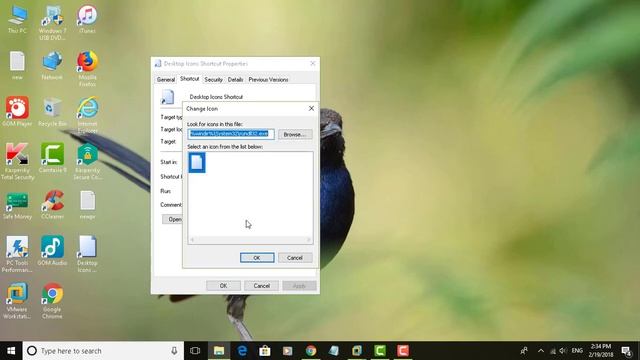Click Cancel in the Shortcut Properties window
This screenshot has height=360, width=640.
click(x=262, y=286)
